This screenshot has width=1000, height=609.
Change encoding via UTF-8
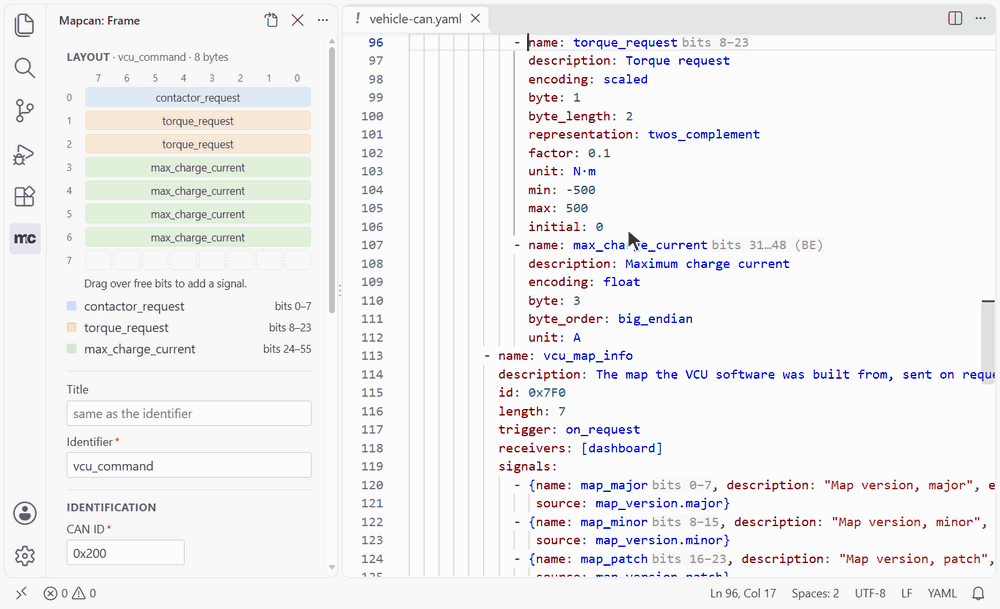[870, 593]
